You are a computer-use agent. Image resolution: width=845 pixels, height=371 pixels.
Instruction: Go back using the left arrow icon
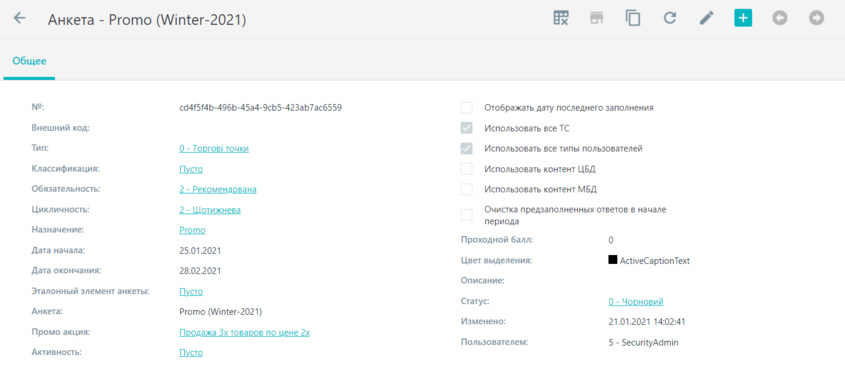tap(19, 18)
